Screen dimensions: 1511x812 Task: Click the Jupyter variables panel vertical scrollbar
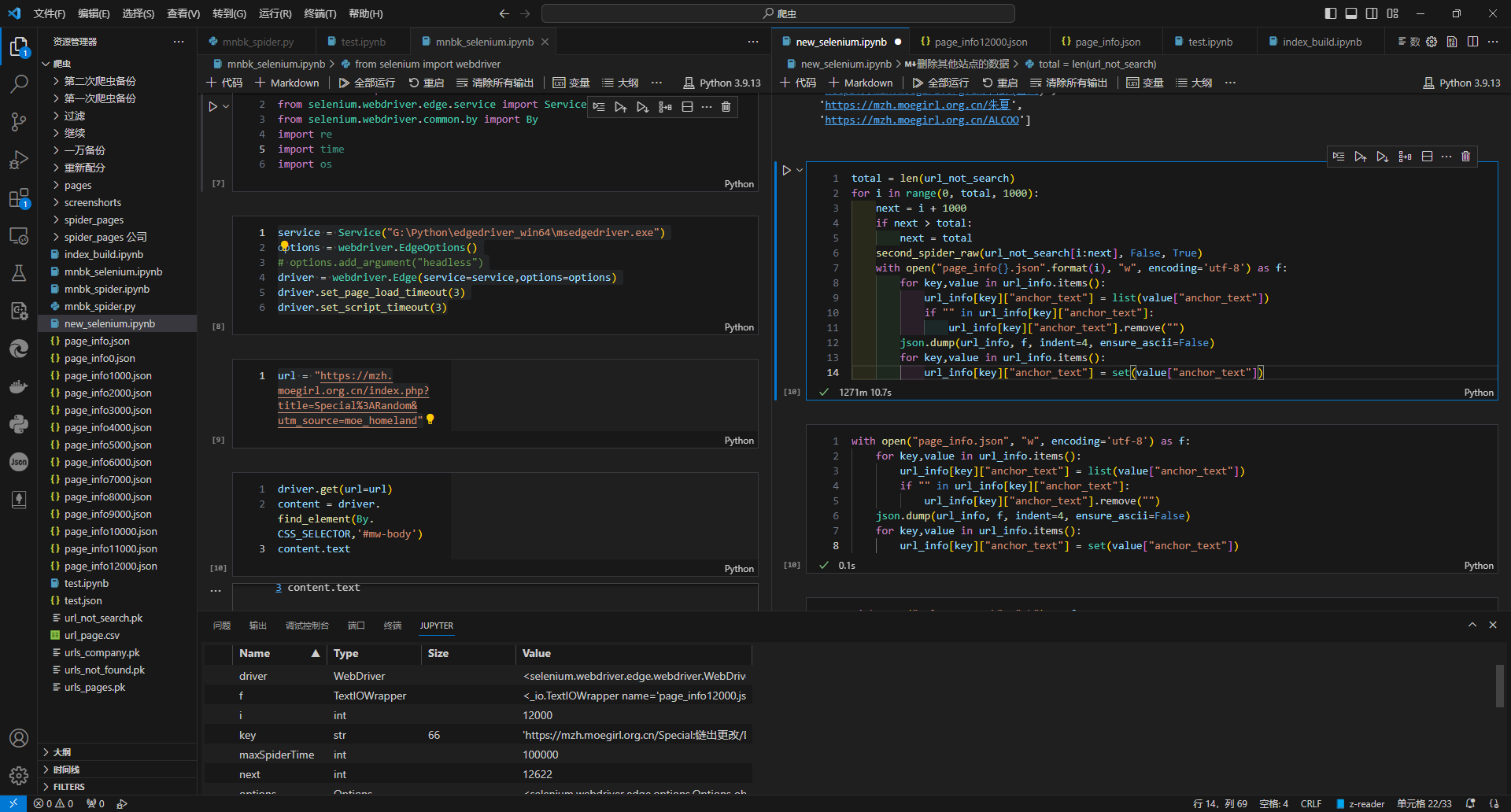tap(1499, 686)
